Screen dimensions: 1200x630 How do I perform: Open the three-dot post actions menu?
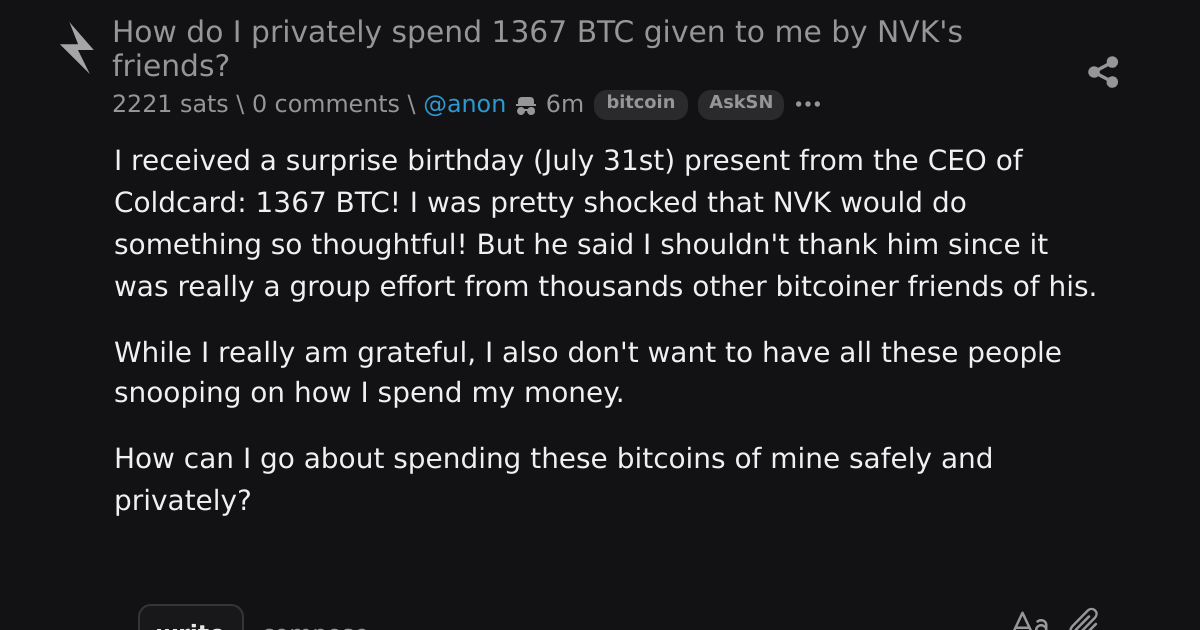click(807, 104)
